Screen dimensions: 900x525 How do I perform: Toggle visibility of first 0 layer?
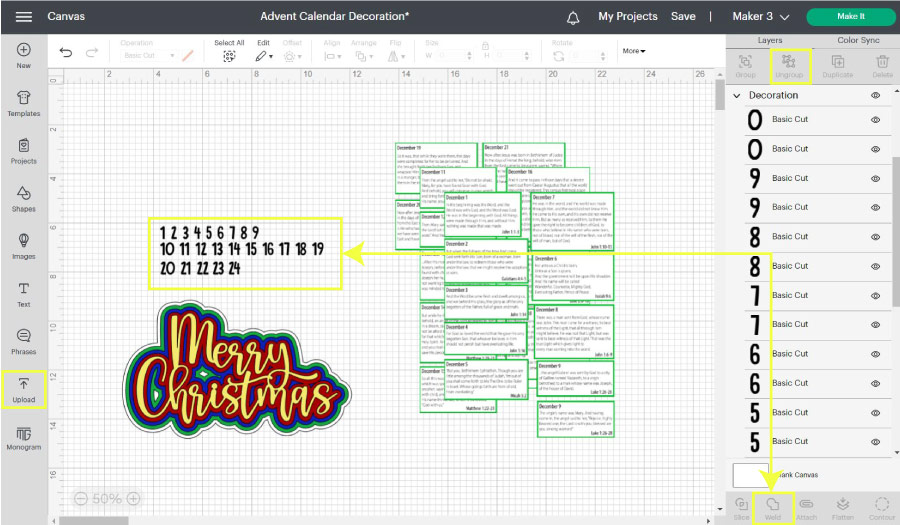(875, 120)
